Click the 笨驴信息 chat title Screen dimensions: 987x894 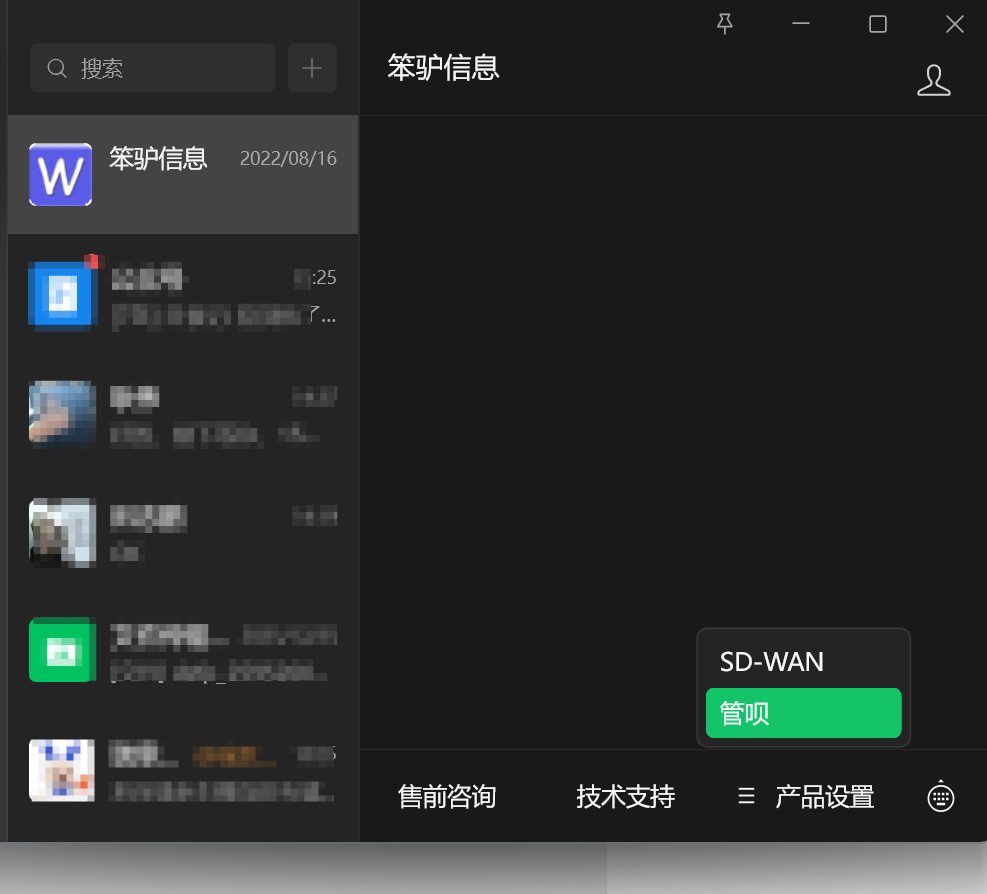pyautogui.click(x=443, y=68)
